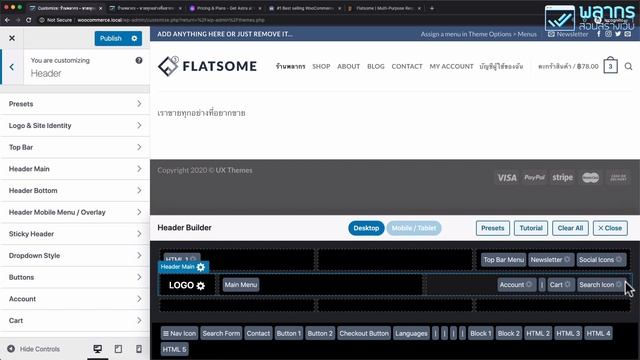Select the Button 1 element

(289, 333)
